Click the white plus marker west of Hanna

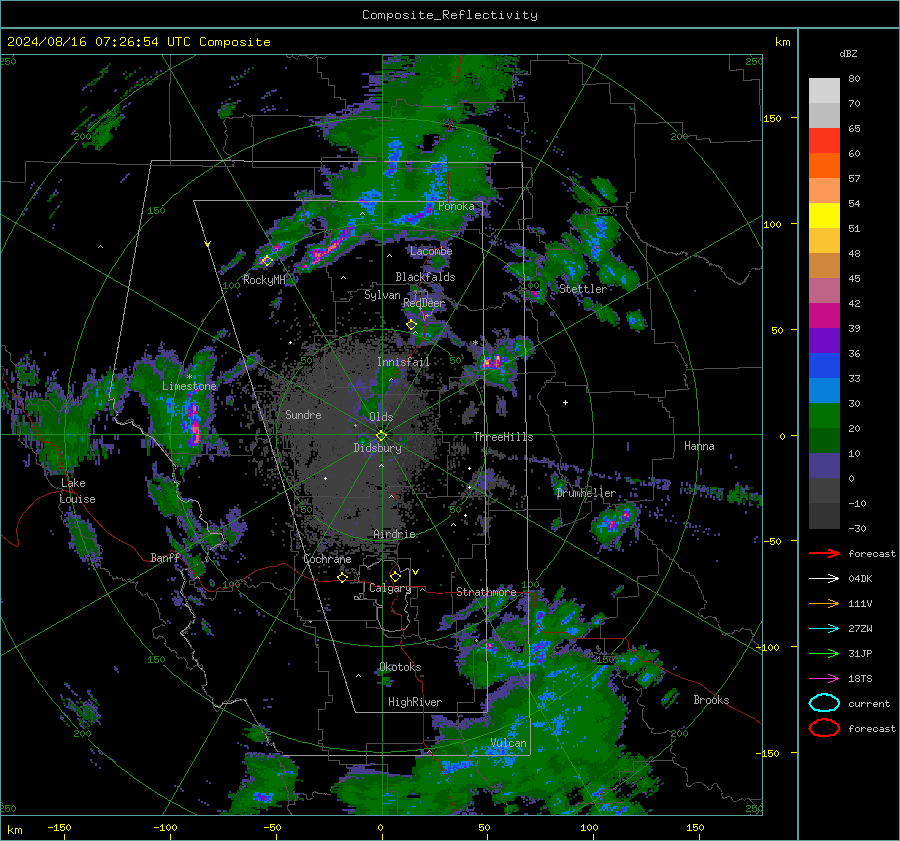[565, 402]
